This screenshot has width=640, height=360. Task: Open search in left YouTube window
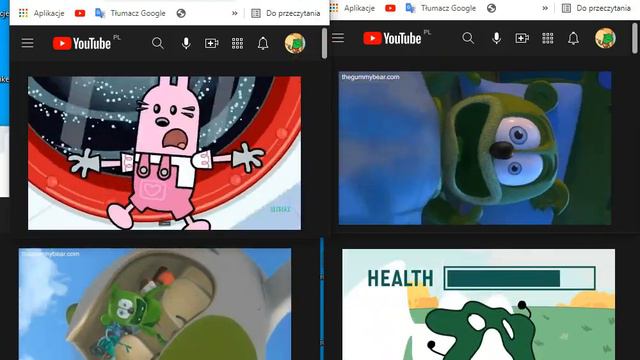(x=158, y=43)
